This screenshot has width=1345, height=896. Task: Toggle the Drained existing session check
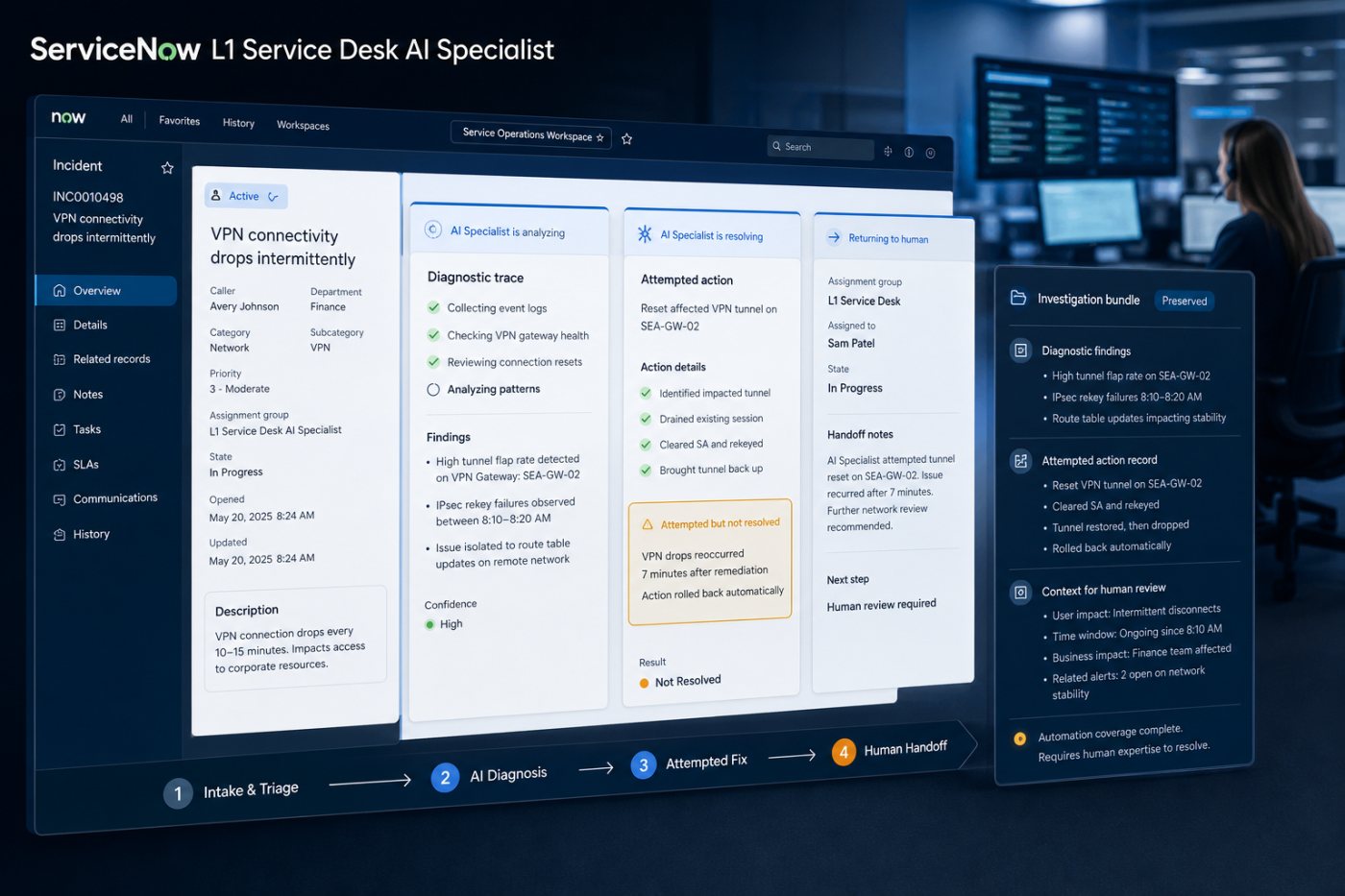(x=646, y=419)
